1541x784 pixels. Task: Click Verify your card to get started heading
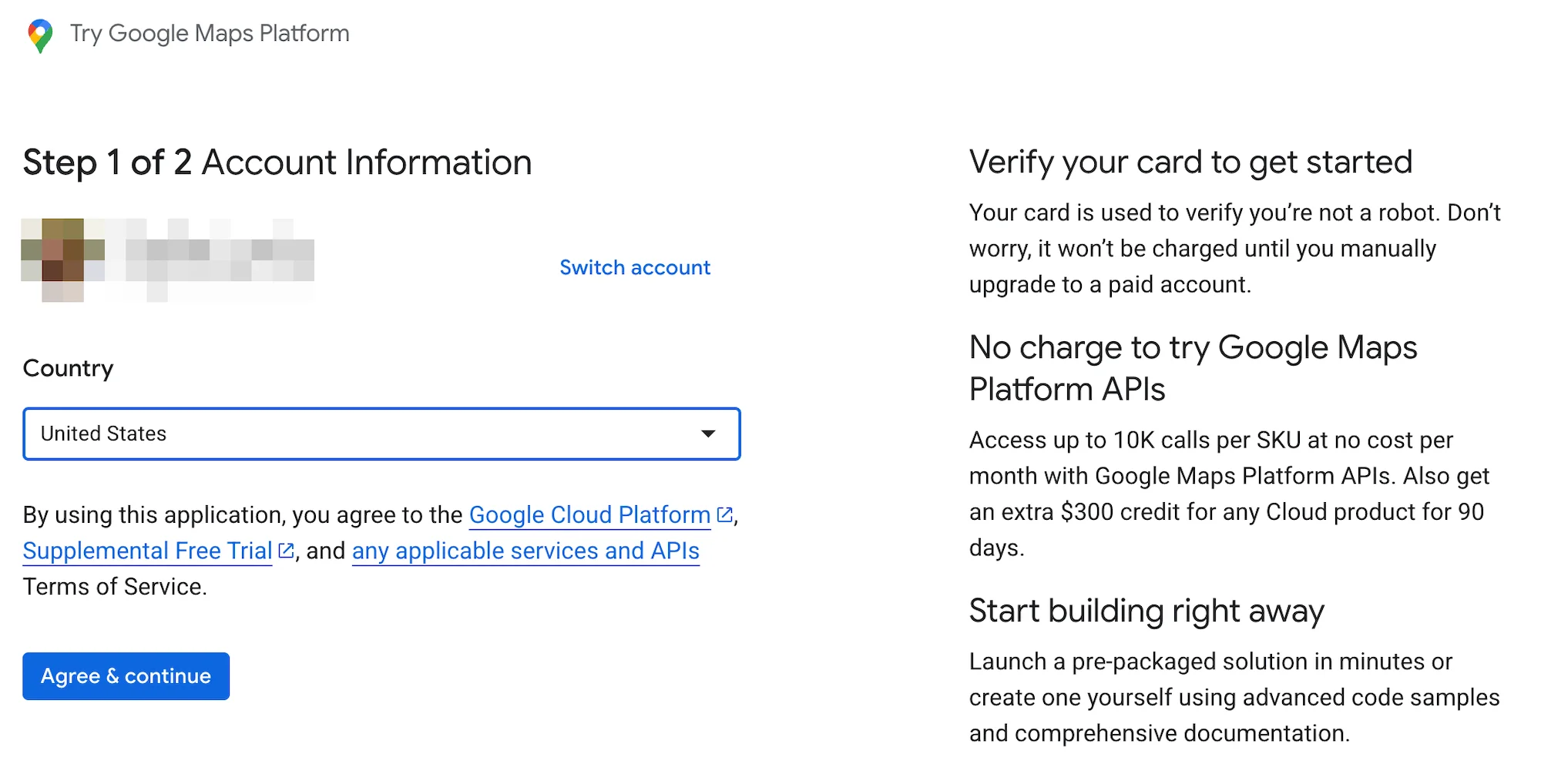click(x=1190, y=162)
